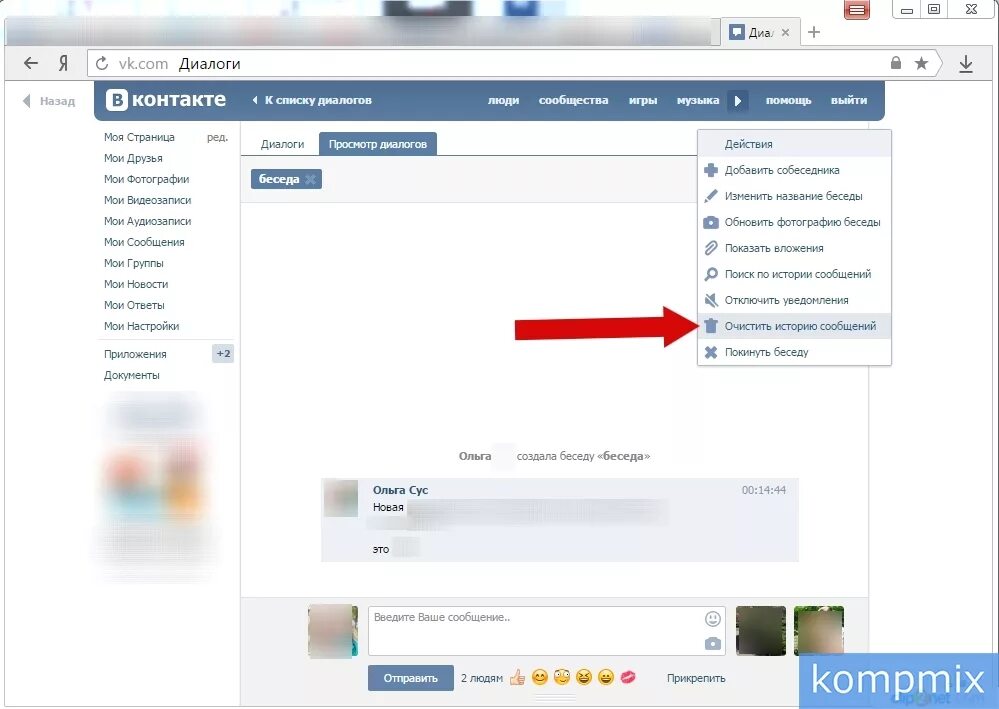Bookmark the page with star icon

click(x=921, y=63)
